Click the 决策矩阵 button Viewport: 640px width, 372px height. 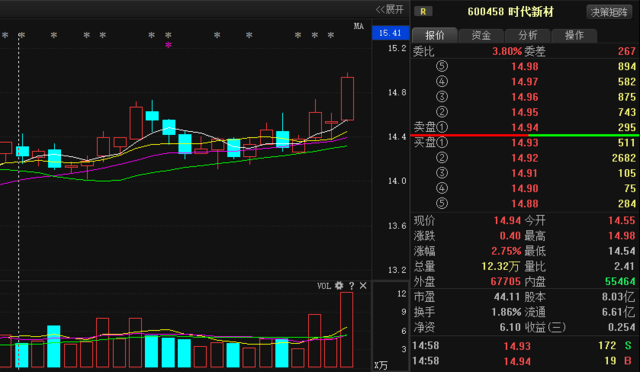(609, 12)
